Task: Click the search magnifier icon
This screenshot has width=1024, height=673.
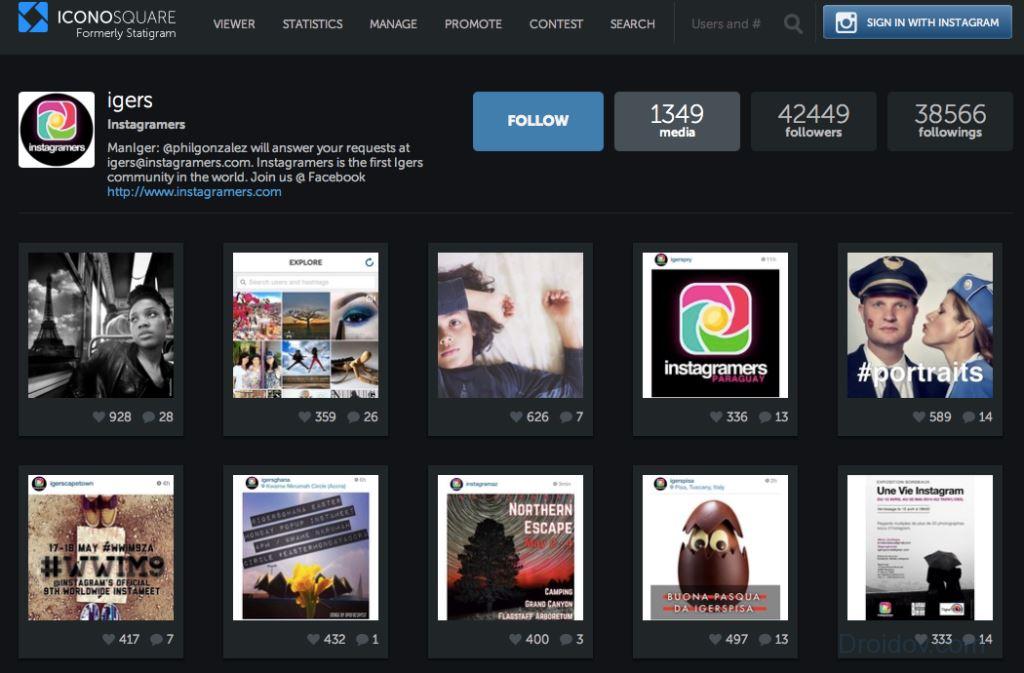Action: [793, 24]
